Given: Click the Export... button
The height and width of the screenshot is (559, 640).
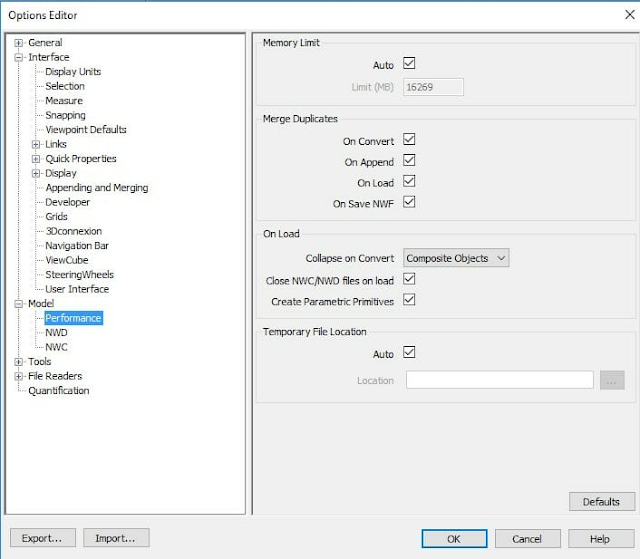Looking at the screenshot, I should 43,538.
